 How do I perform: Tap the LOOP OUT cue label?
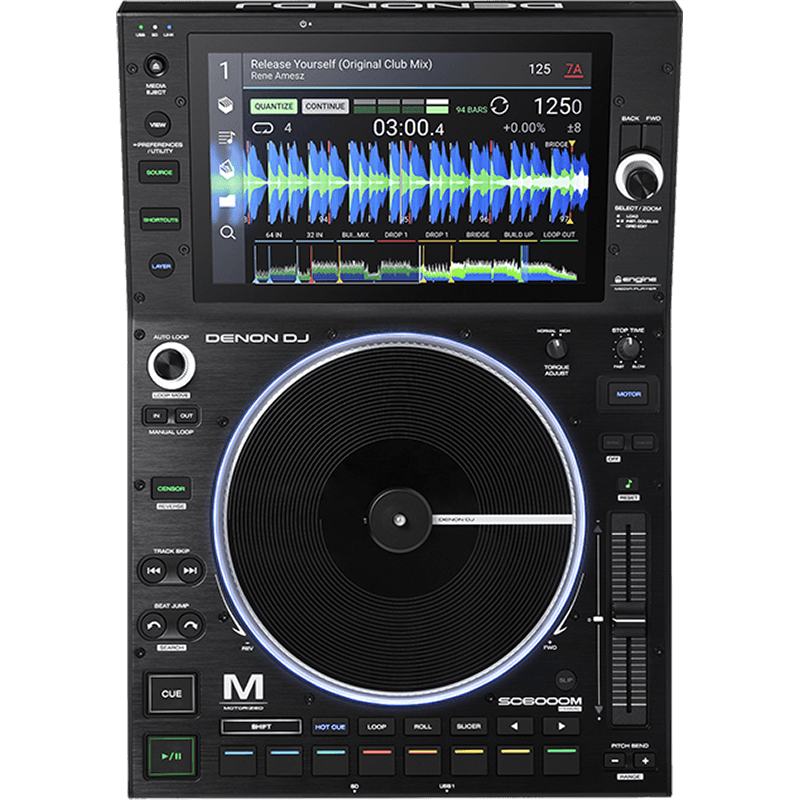coord(559,235)
